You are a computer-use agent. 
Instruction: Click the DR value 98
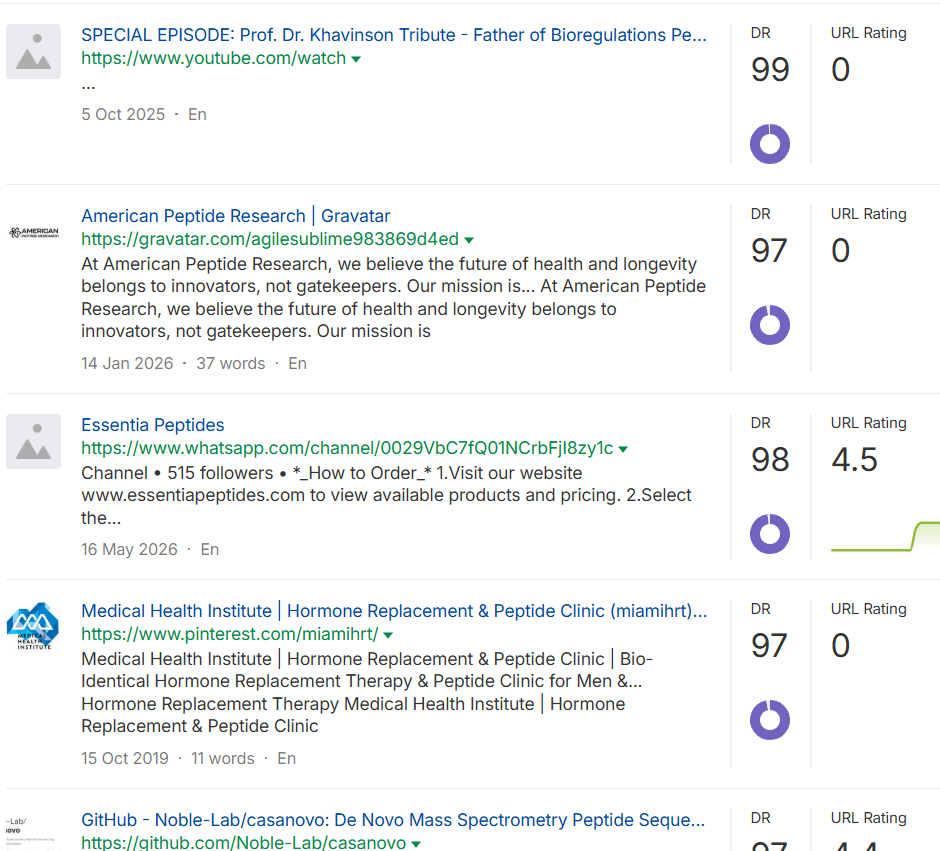pos(770,460)
